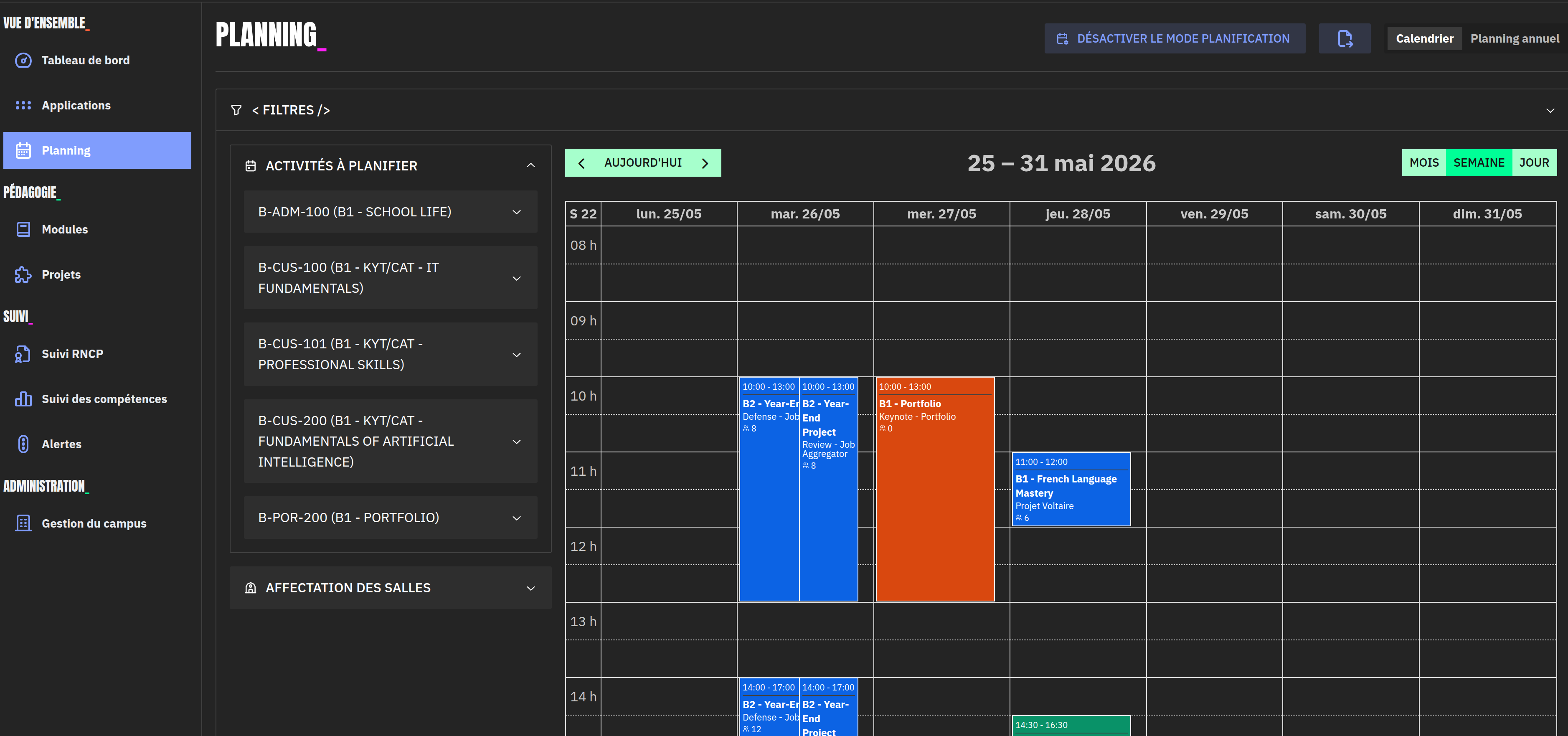This screenshot has height=736, width=1568.
Task: Click the Applications grid icon
Action: click(23, 105)
